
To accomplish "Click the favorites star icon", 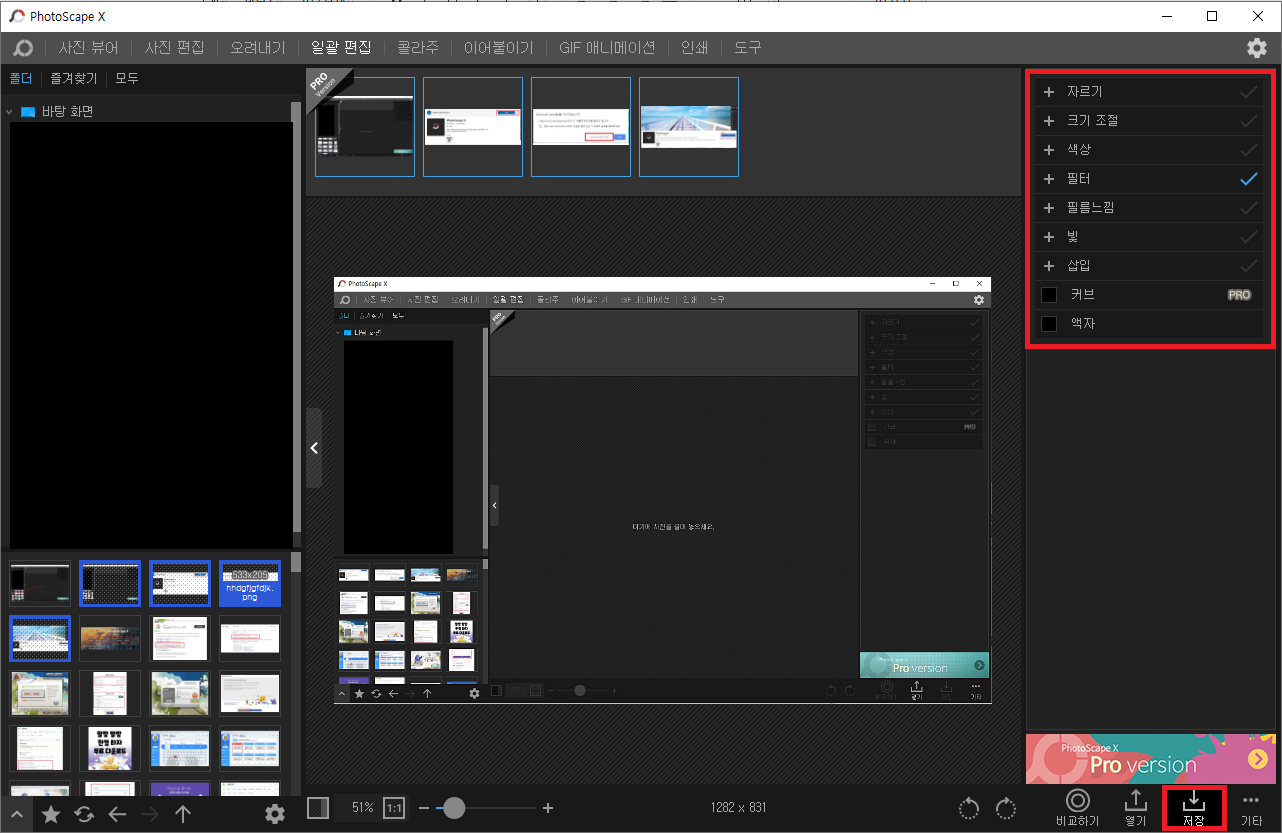I will tap(51, 814).
